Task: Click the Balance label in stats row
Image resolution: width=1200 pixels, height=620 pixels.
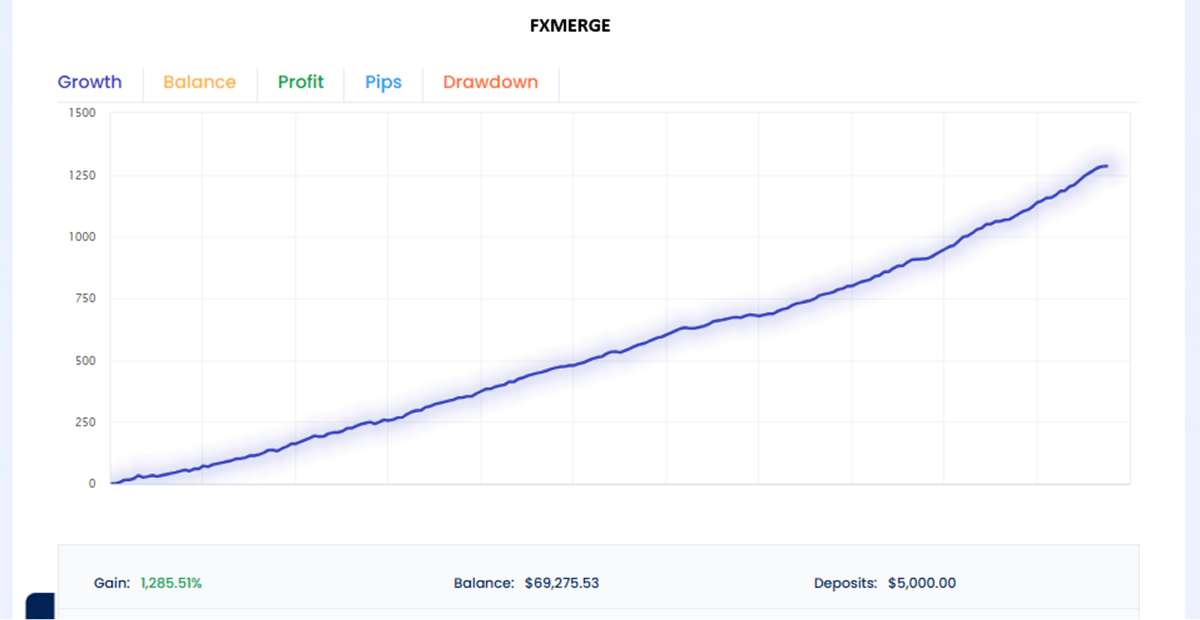Action: (484, 583)
